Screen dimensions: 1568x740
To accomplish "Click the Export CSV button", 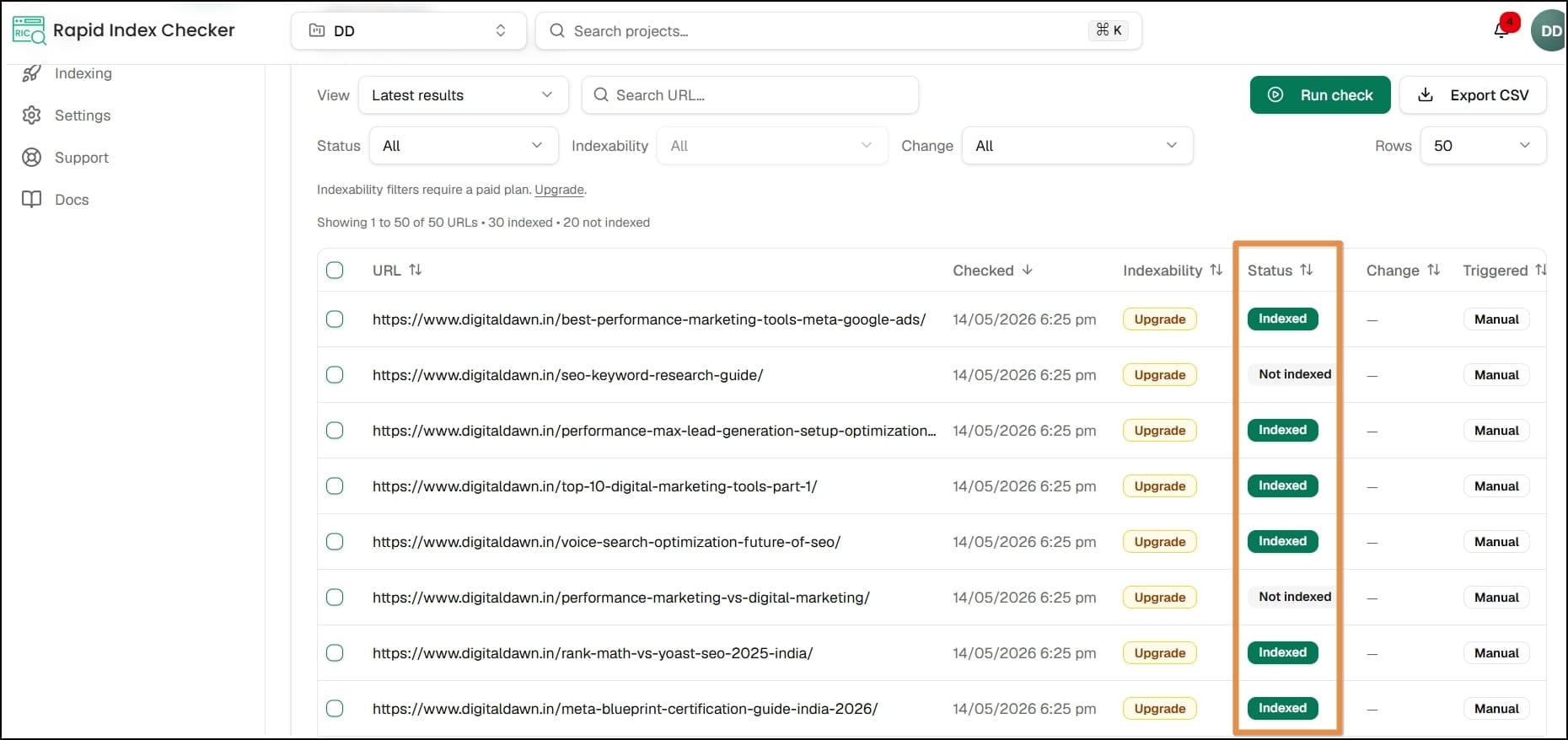I will [1473, 94].
